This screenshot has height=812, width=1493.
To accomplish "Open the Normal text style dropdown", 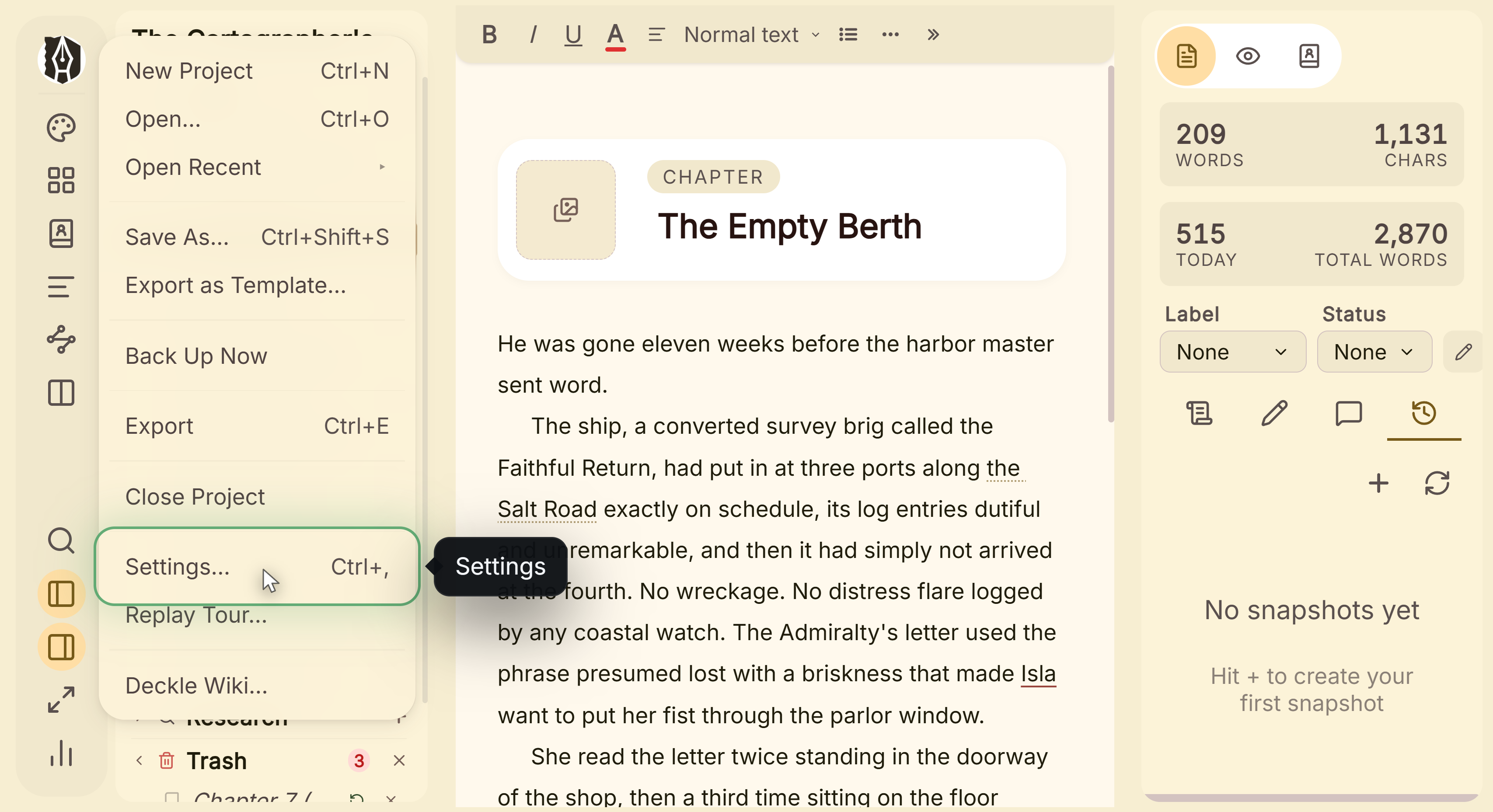I will click(x=752, y=35).
